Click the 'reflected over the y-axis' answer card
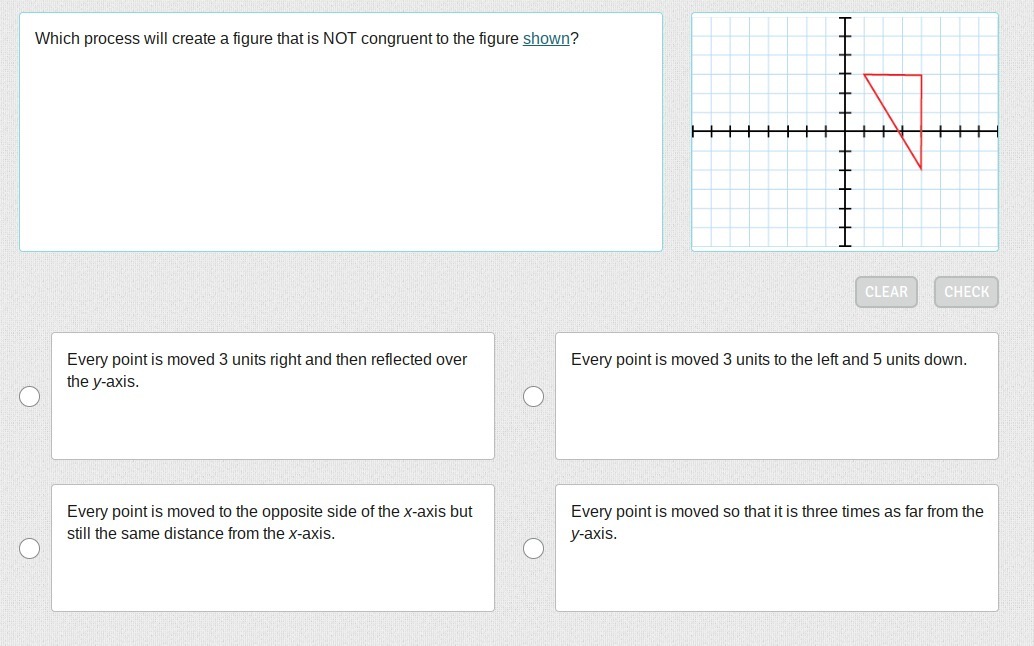Screen dimensions: 1034x646 pos(272,396)
